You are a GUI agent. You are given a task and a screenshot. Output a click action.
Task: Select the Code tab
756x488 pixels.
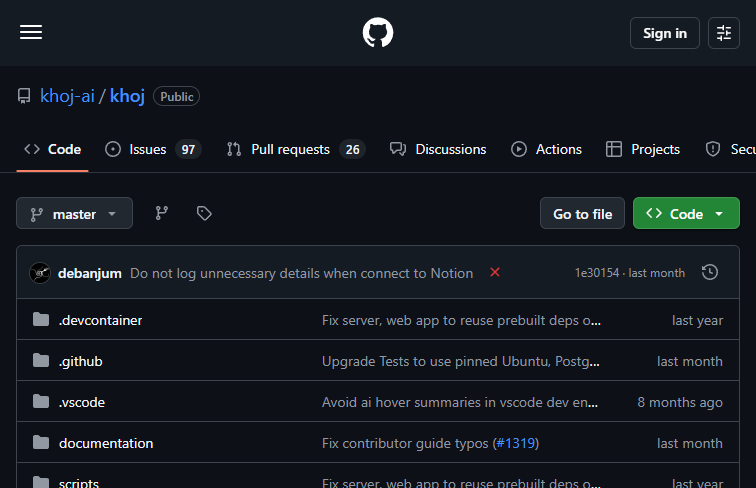click(x=53, y=149)
